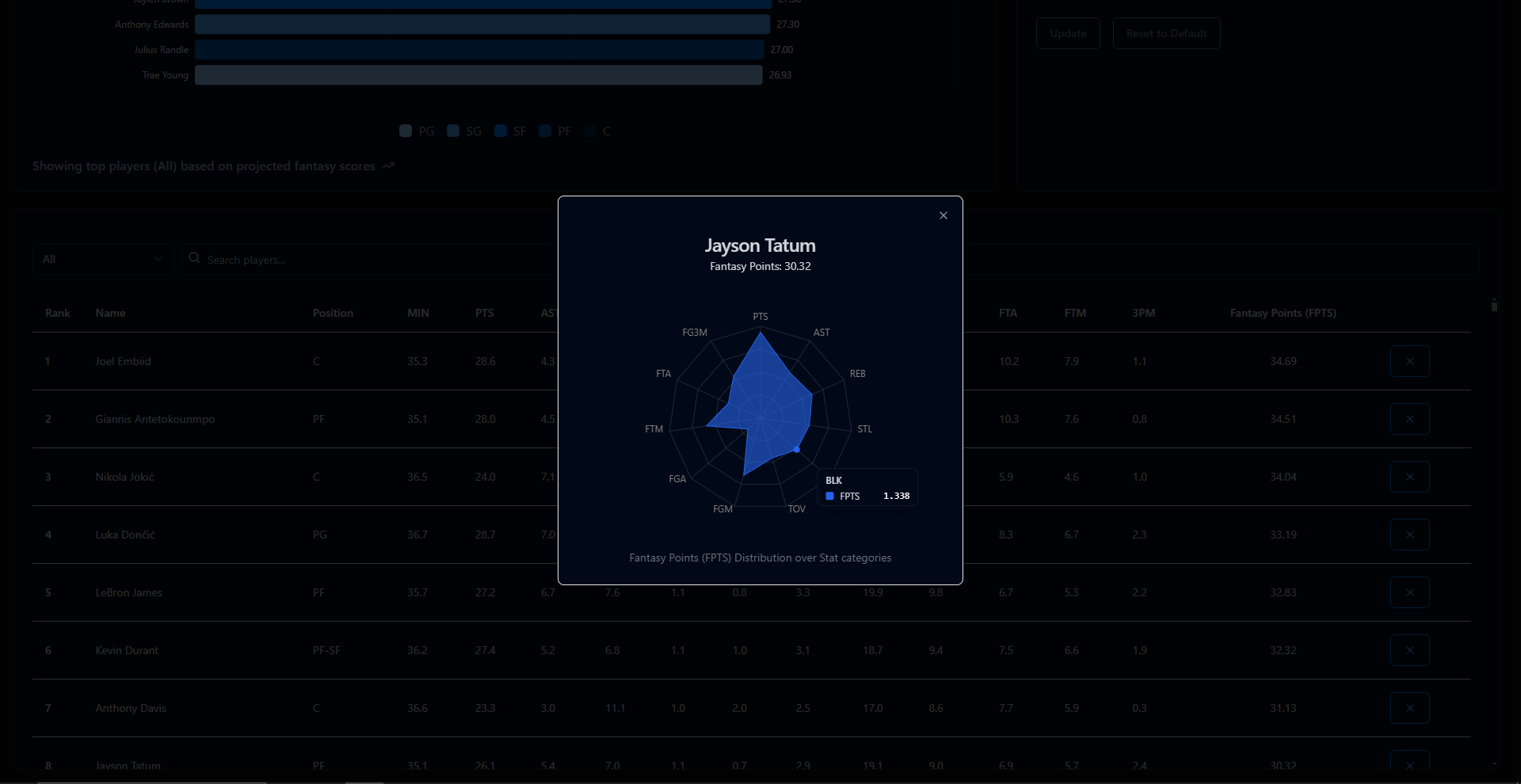1521x784 pixels.
Task: Sort by Fantasy Points (FPTS) column header
Action: [1283, 313]
